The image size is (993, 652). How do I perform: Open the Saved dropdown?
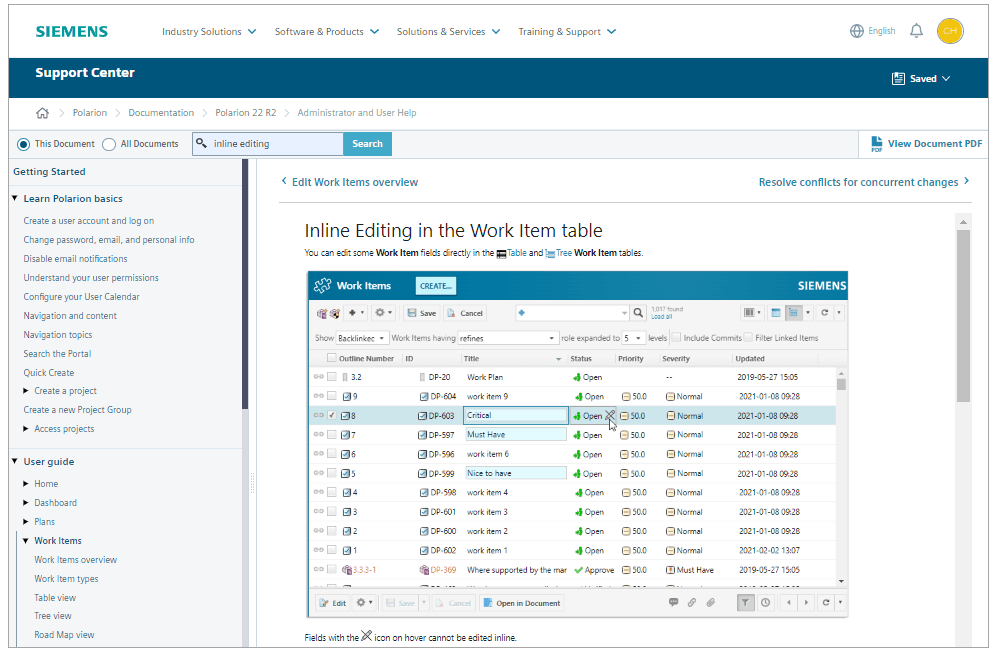coord(921,79)
